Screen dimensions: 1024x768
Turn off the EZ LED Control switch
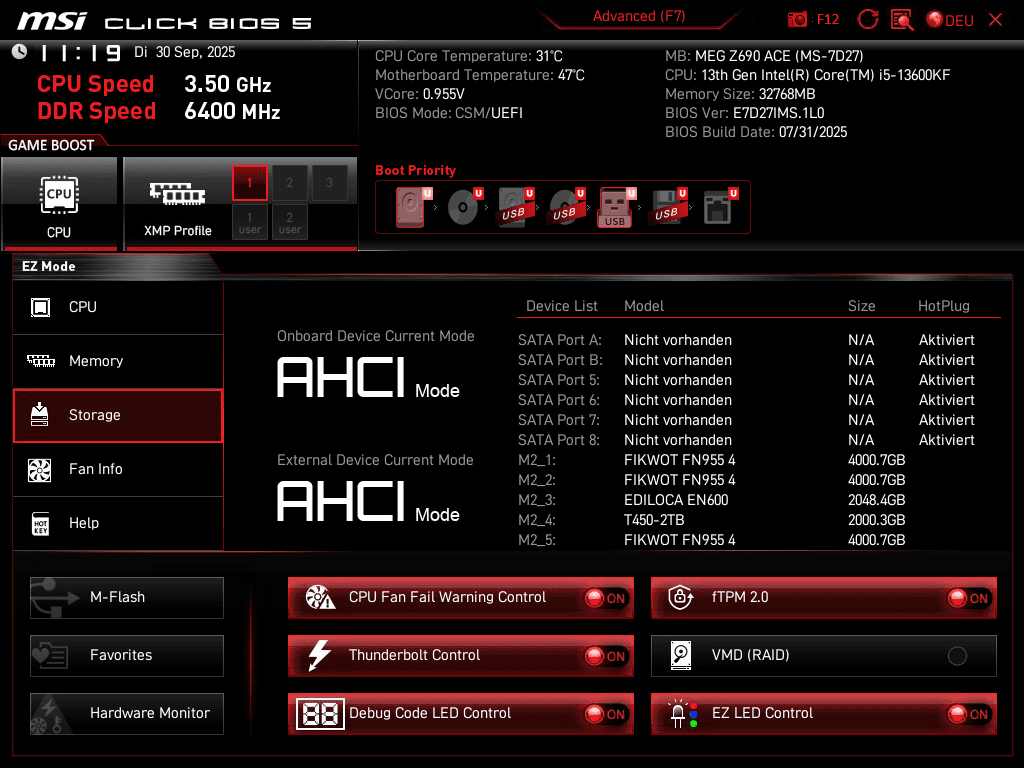click(x=968, y=714)
